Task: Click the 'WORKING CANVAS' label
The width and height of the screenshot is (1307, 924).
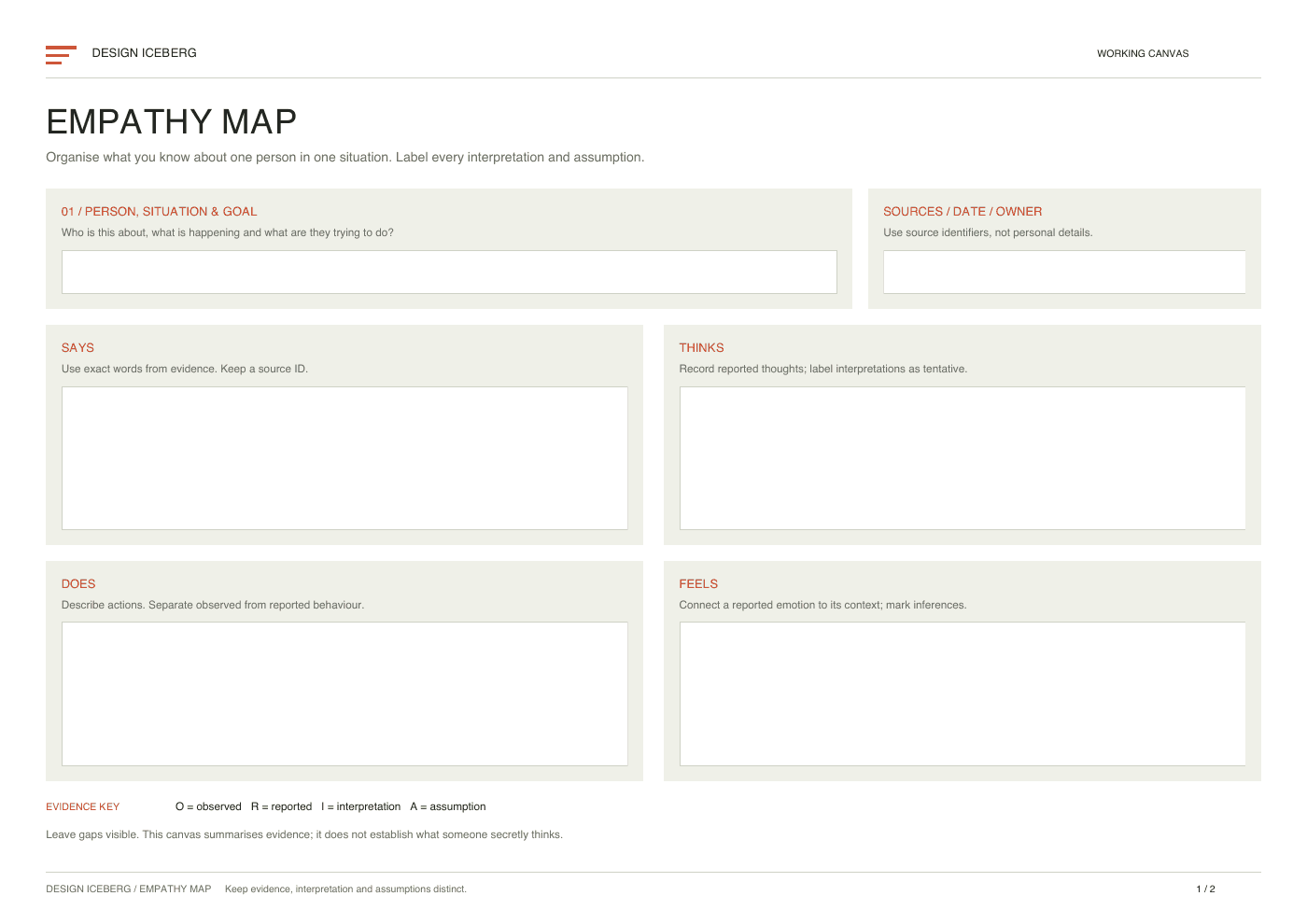Action: point(1143,53)
